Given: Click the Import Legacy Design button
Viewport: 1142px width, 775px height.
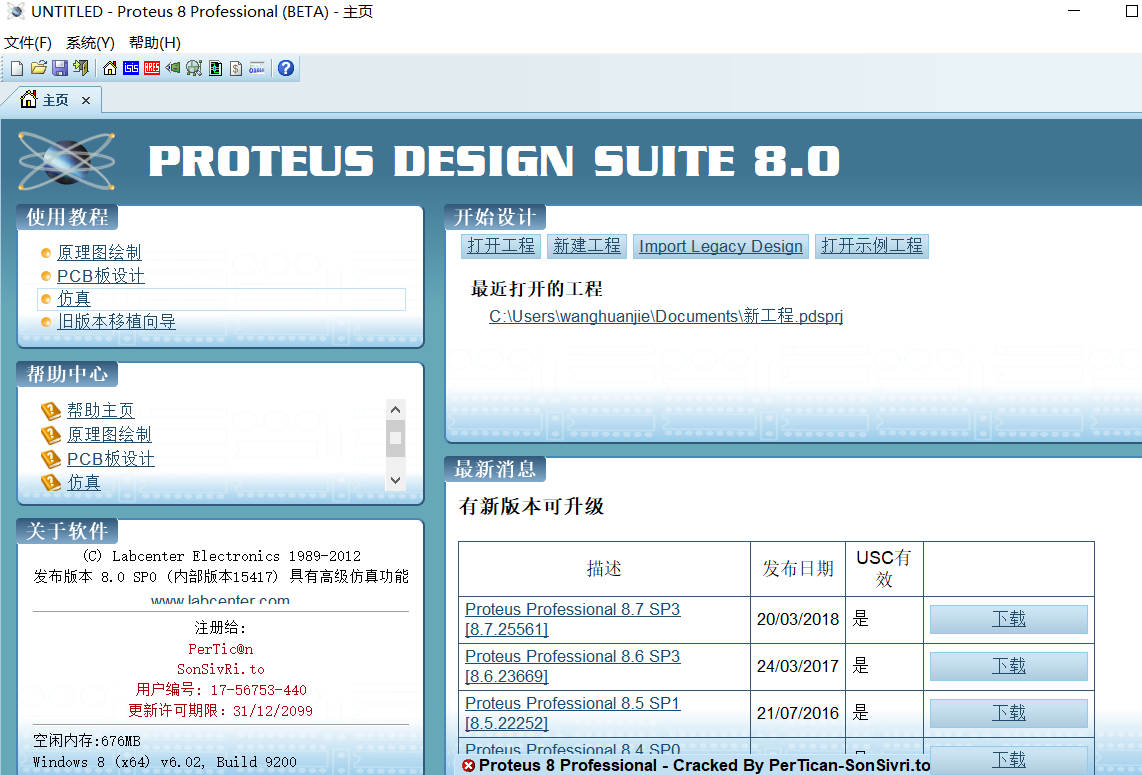Looking at the screenshot, I should (721, 246).
